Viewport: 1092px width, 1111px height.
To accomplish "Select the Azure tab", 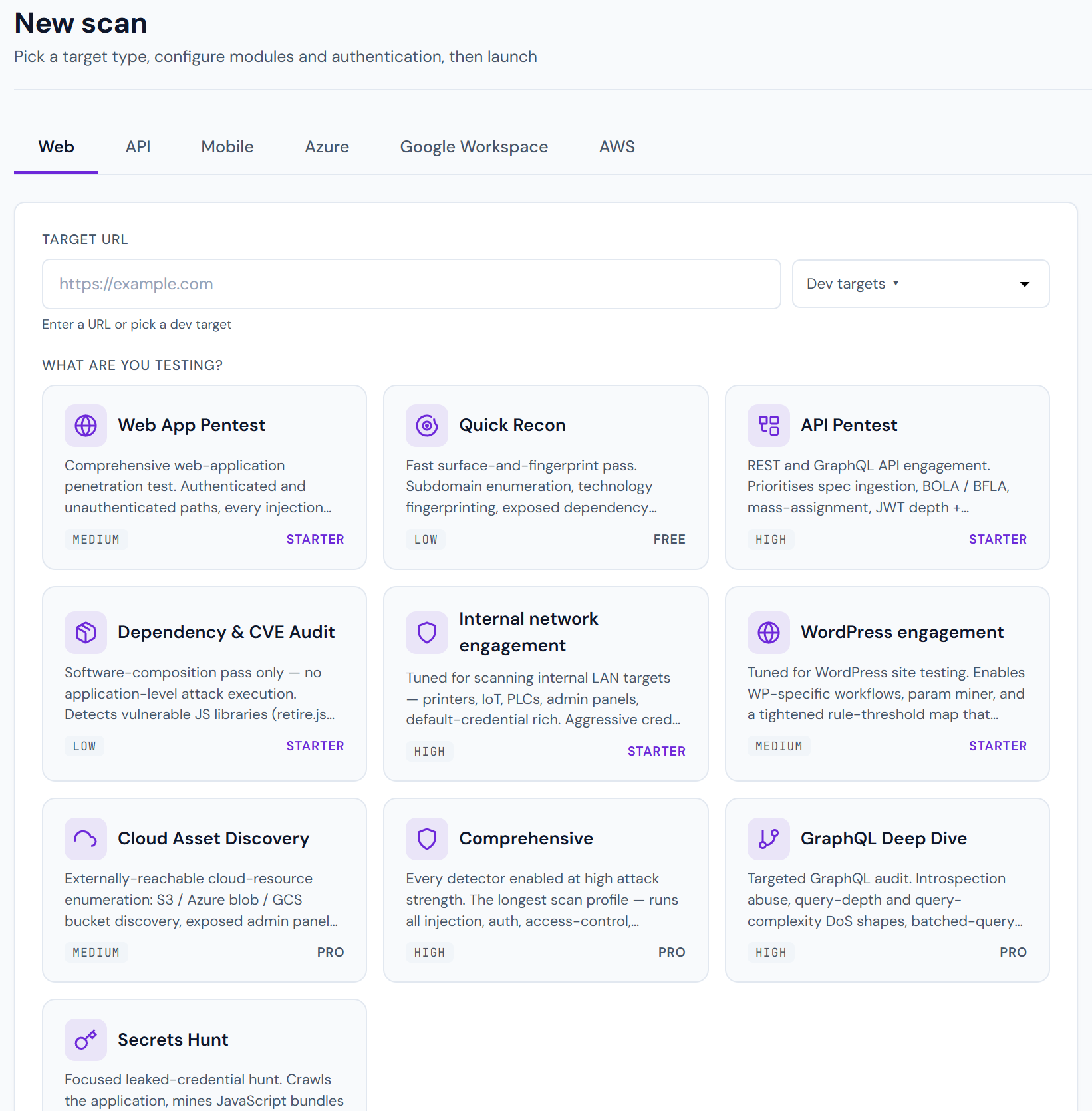I will (327, 147).
